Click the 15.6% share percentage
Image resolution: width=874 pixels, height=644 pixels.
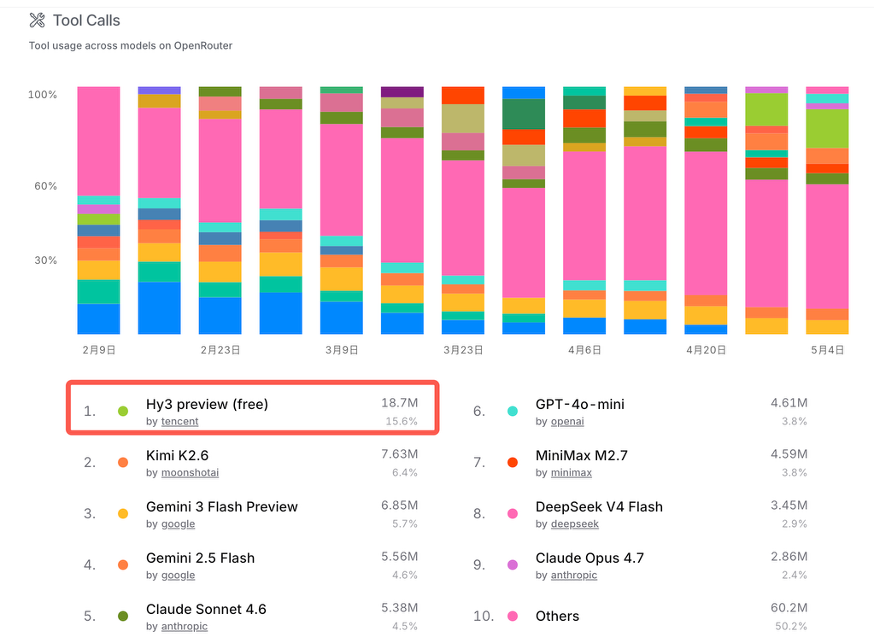point(402,422)
